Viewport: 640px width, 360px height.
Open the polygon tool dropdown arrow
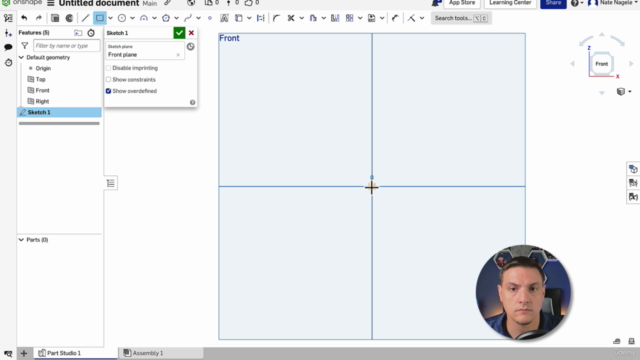(x=176, y=18)
